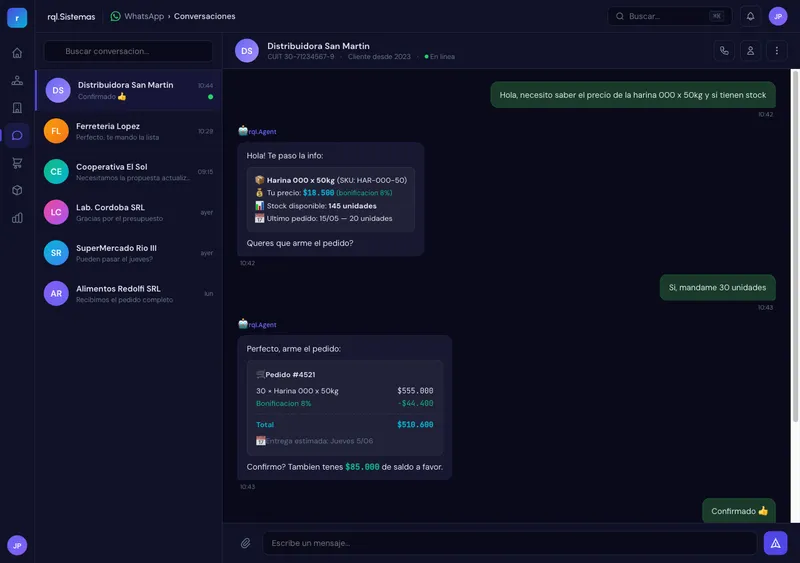
Task: Open Cooperativa El Sol conversation
Action: coord(129,172)
